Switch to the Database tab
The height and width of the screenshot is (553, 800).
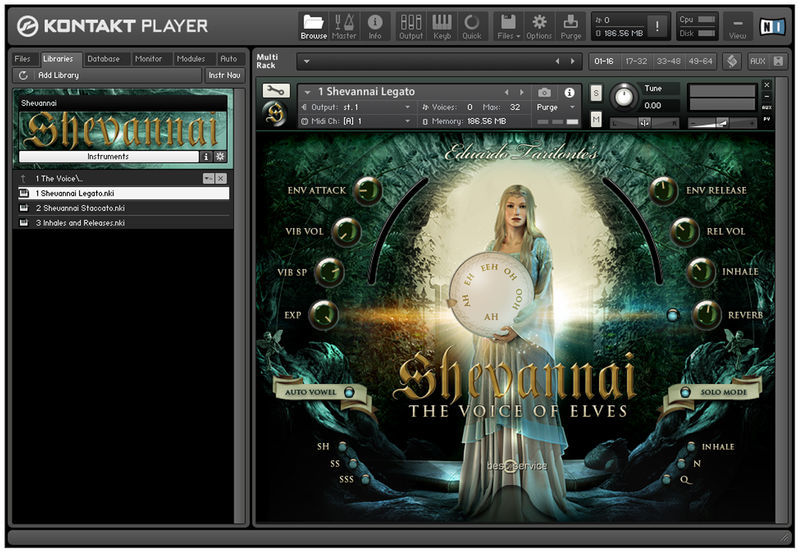pos(104,59)
